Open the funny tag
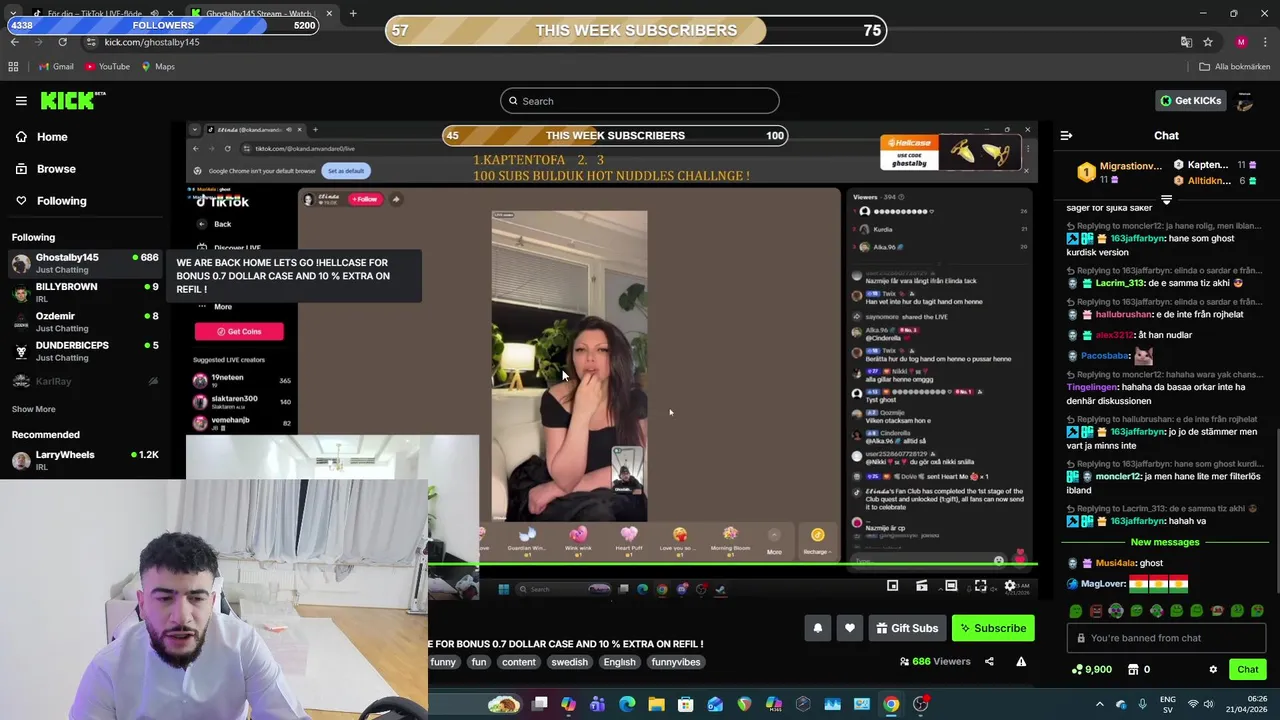The image size is (1280, 720). 443,662
